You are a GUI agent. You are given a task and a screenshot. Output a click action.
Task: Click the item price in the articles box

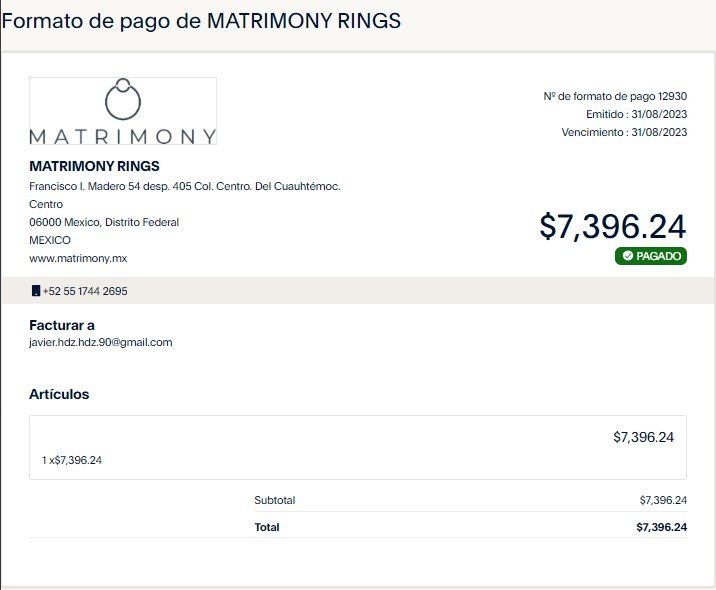[643, 437]
